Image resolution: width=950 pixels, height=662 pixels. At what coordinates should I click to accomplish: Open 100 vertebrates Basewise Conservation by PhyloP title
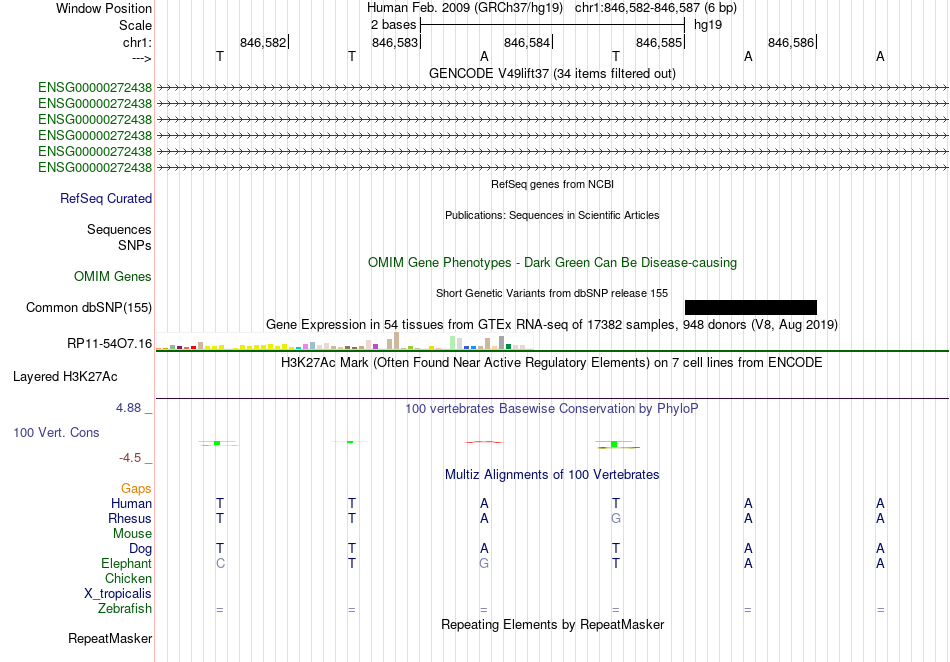coord(552,409)
